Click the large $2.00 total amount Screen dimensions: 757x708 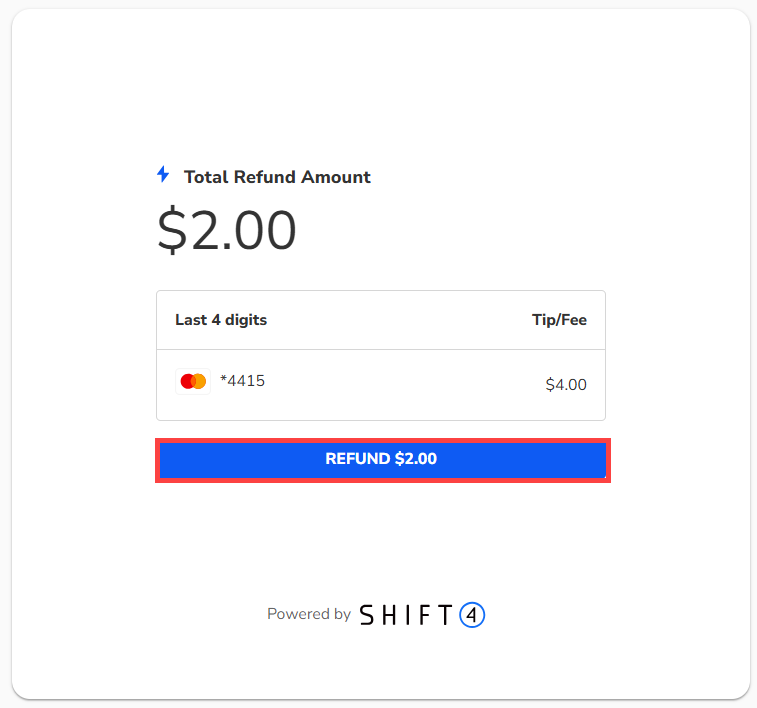pos(227,230)
